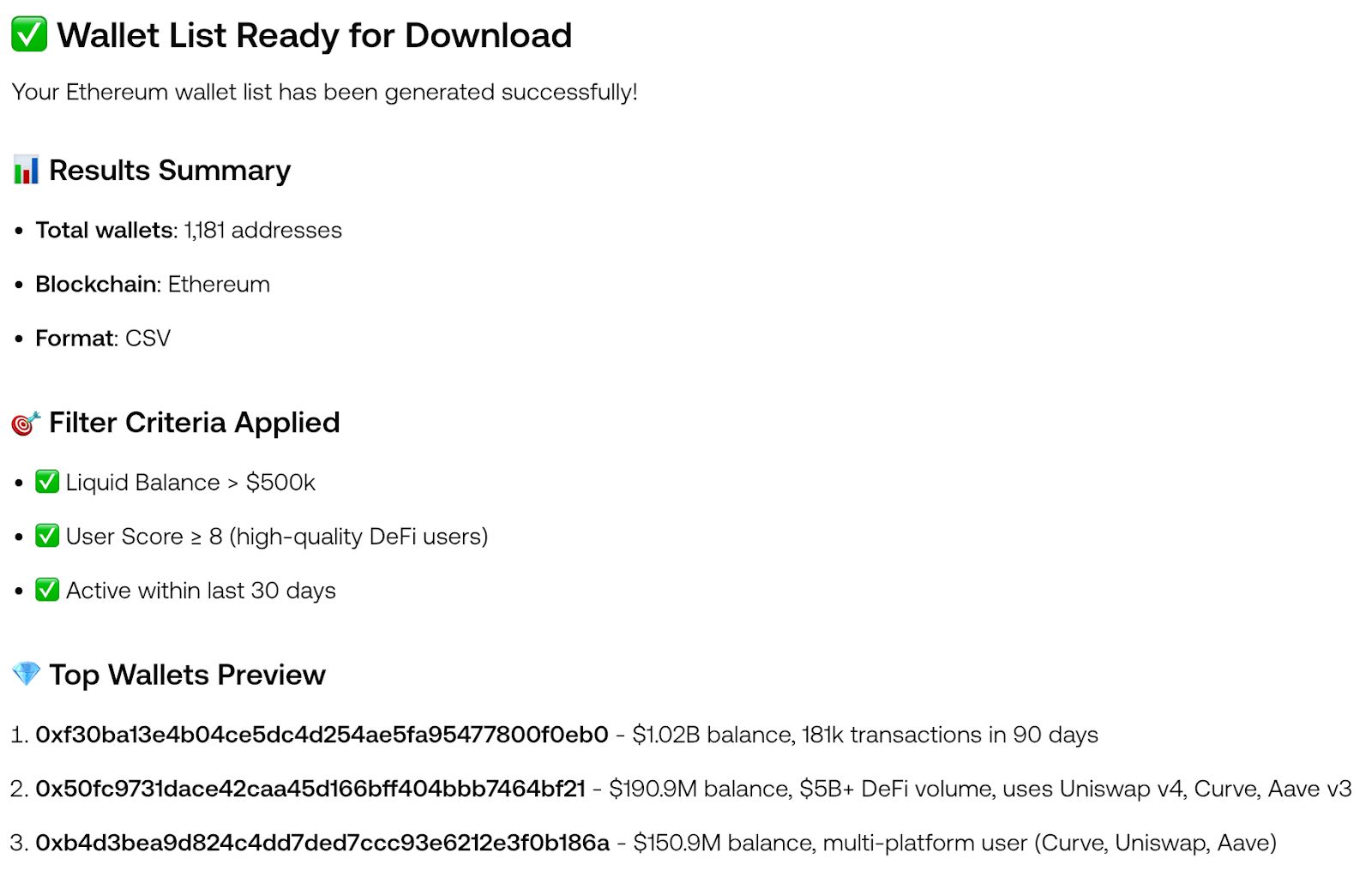This screenshot has width=1372, height=871.
Task: Click the $190.9M balance description text
Action: click(980, 789)
